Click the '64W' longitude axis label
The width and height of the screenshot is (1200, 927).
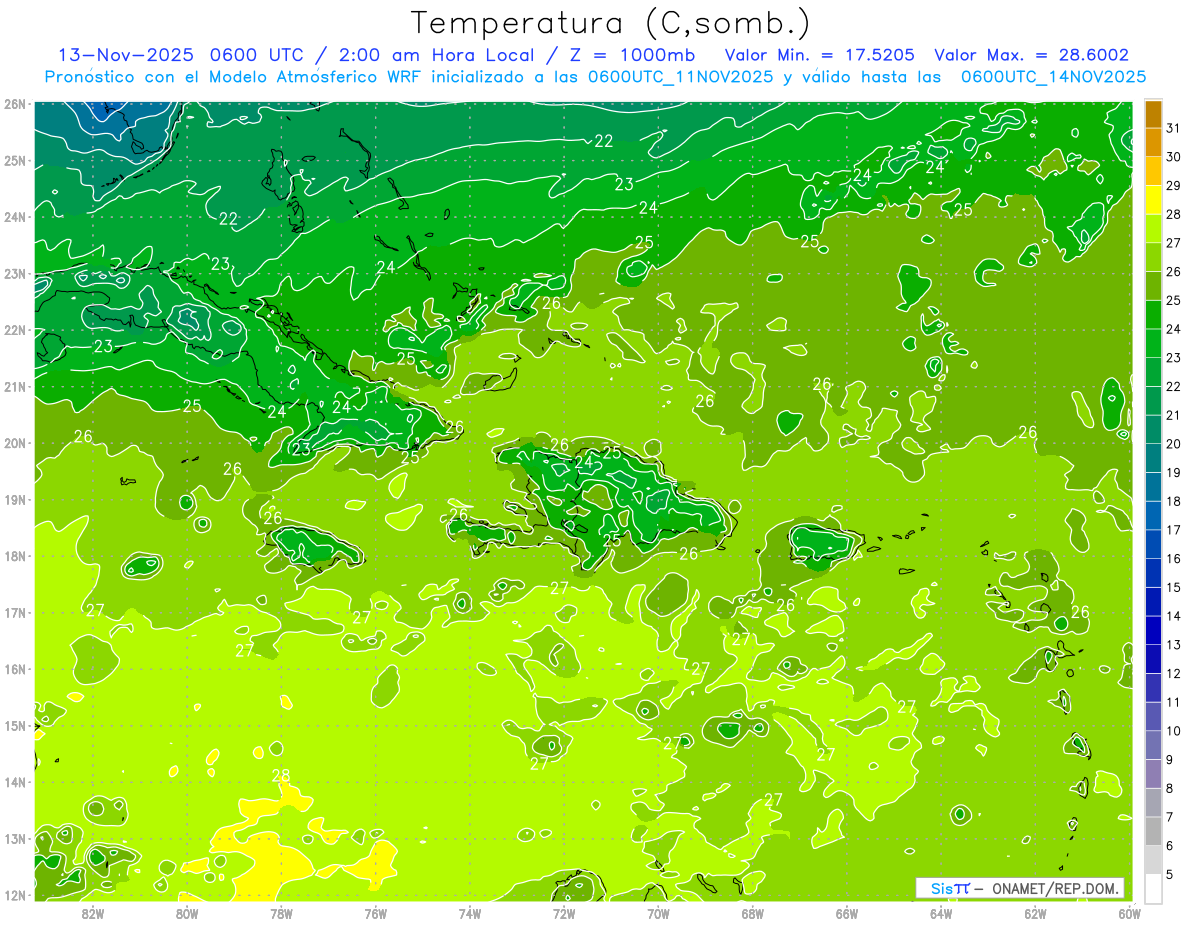[x=941, y=913]
